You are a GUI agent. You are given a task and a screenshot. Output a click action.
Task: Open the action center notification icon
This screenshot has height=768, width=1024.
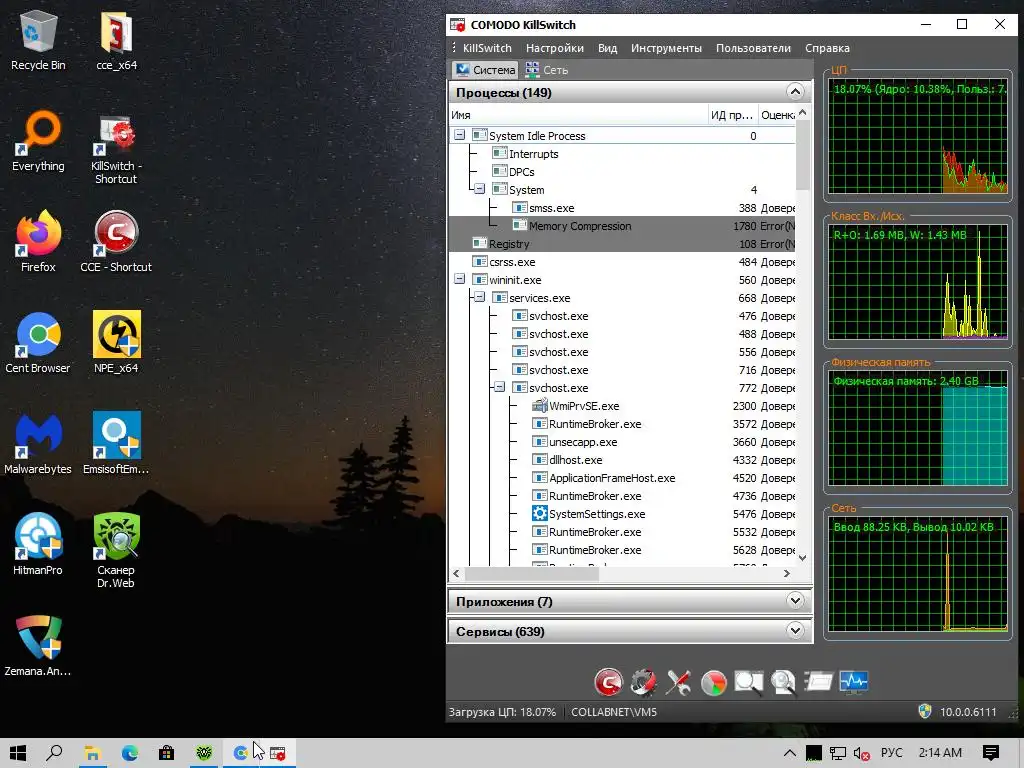(x=990, y=753)
